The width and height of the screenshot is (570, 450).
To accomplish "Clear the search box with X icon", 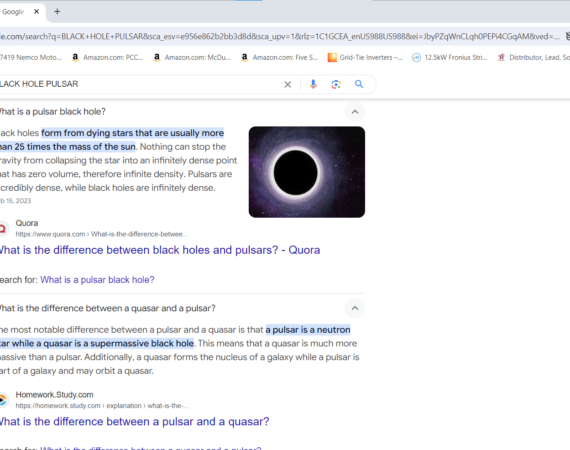I will coord(287,84).
